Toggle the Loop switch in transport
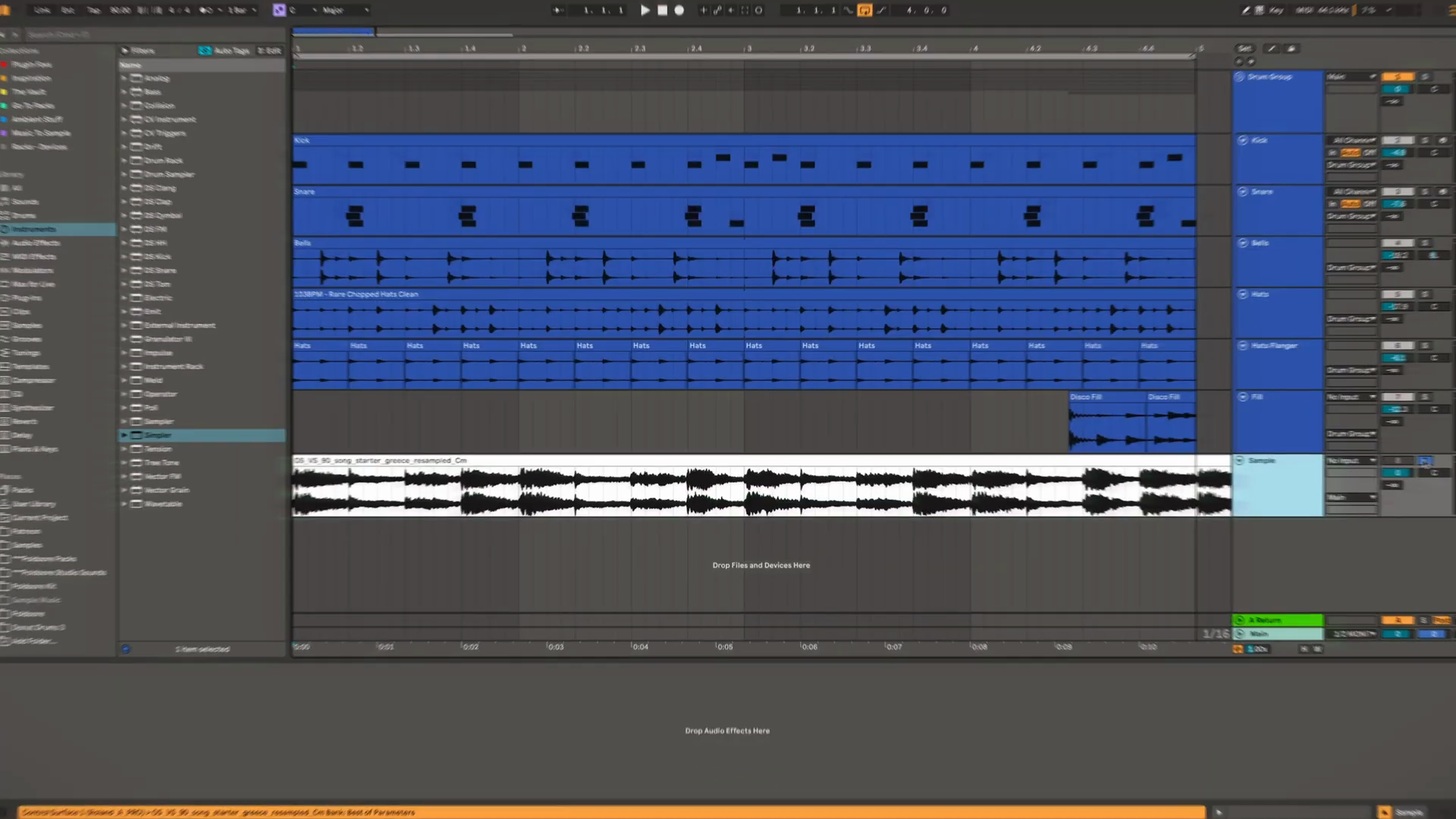The height and width of the screenshot is (819, 1456). point(864,11)
